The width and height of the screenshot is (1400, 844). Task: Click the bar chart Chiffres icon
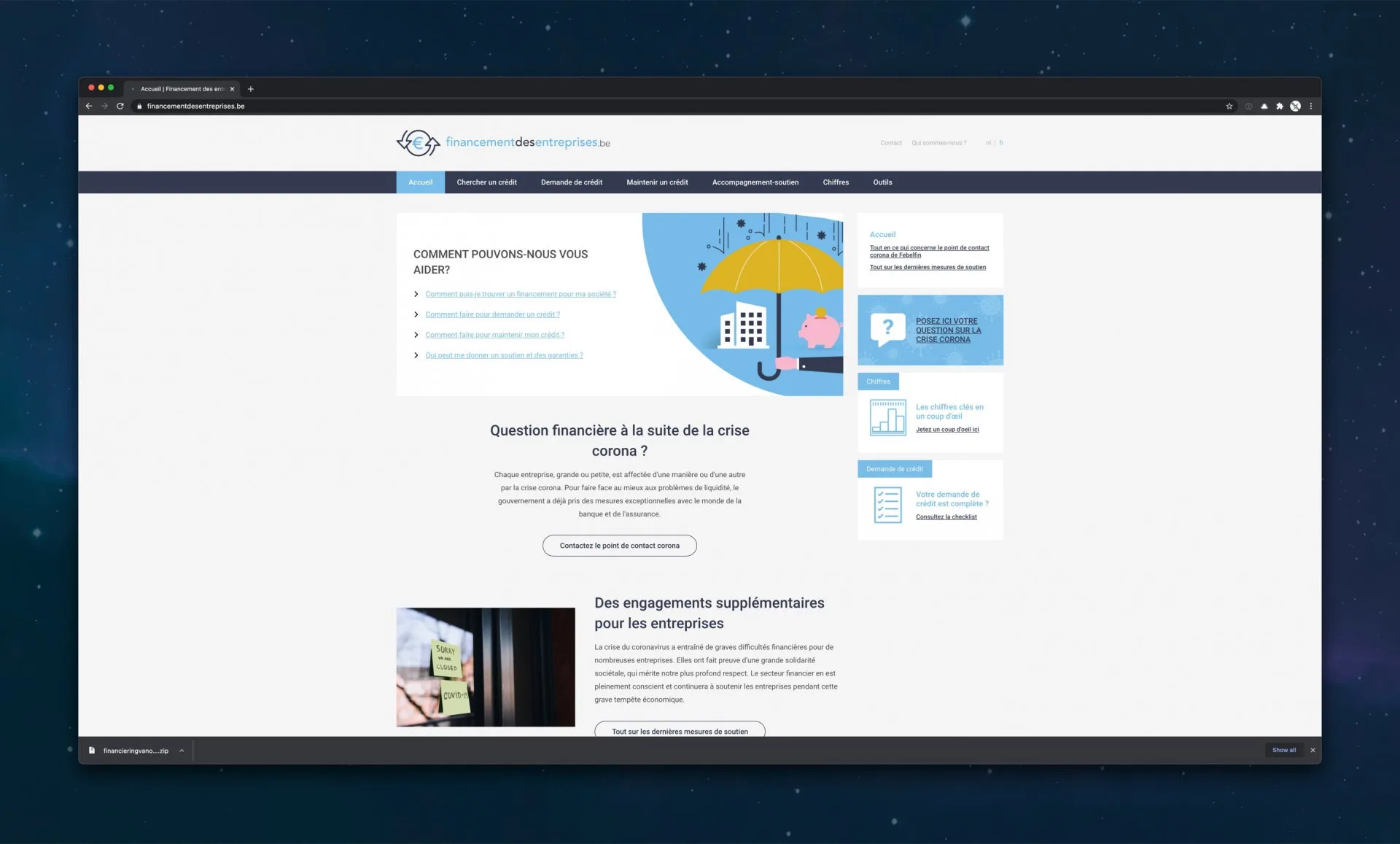click(x=887, y=417)
